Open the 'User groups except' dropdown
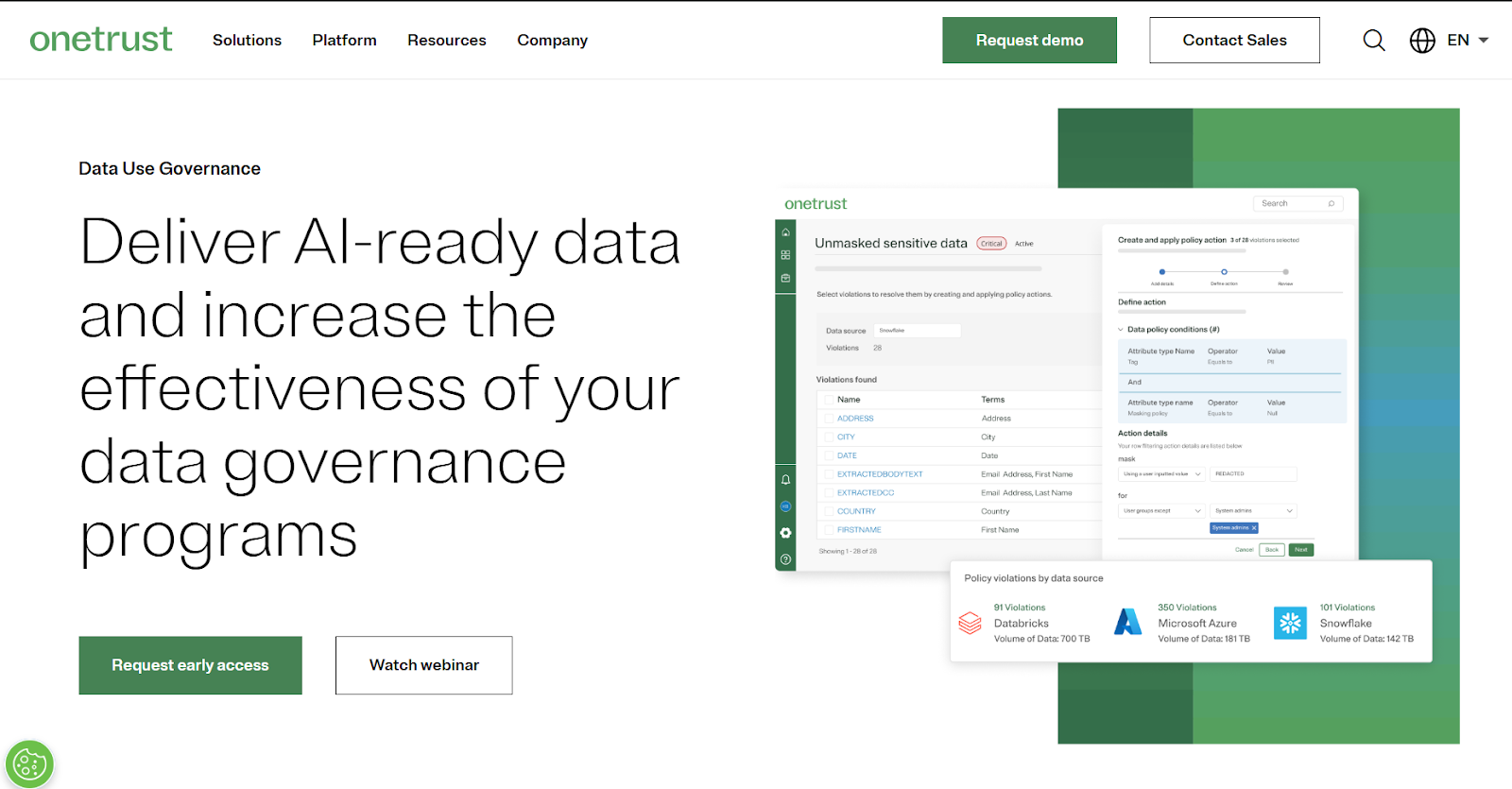The image size is (1512, 789). pyautogui.click(x=1161, y=511)
